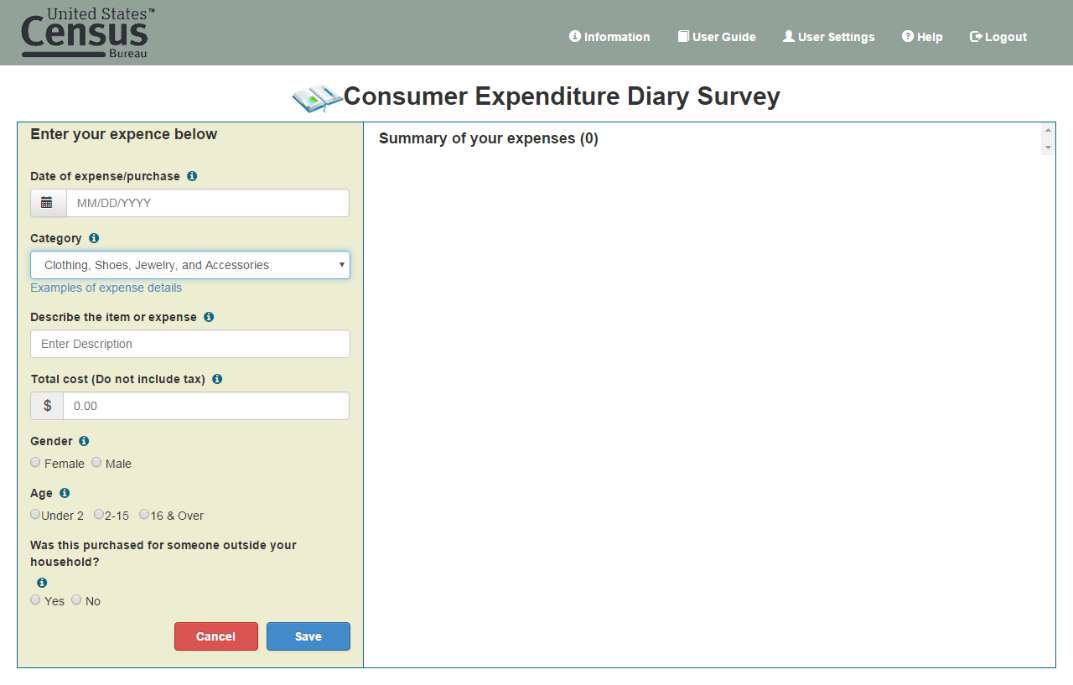Open the User Guide from top navigation

pyautogui.click(x=716, y=37)
